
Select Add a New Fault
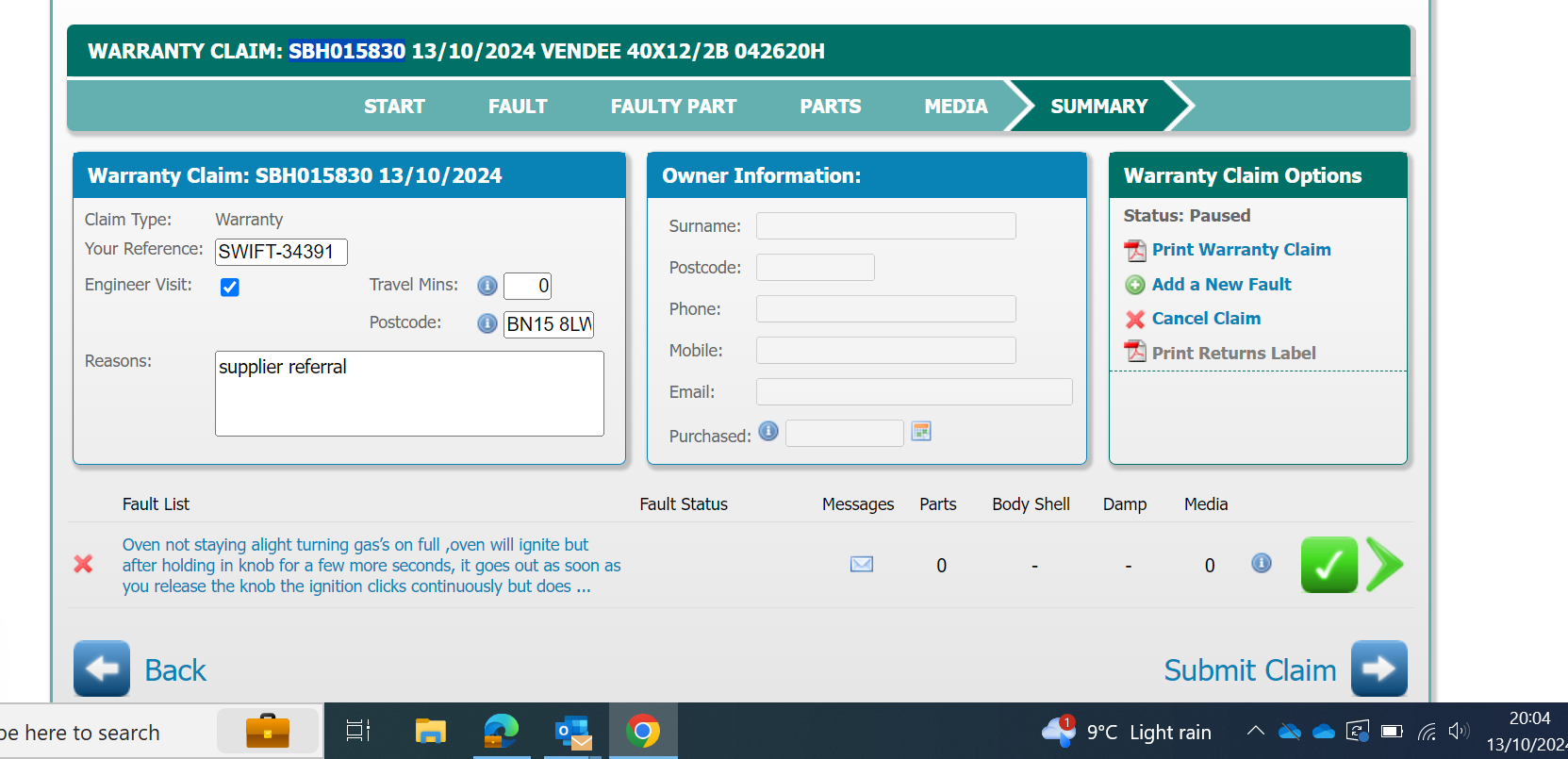coord(1221,285)
